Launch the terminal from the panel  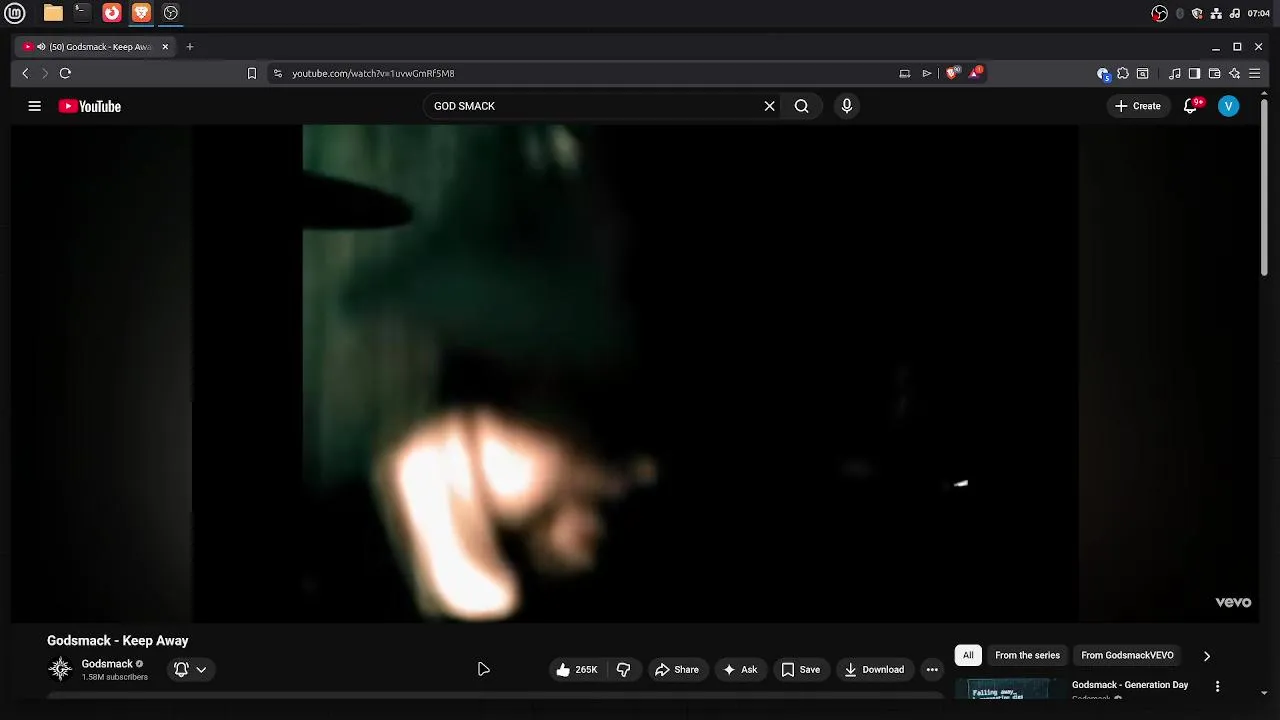coord(82,13)
